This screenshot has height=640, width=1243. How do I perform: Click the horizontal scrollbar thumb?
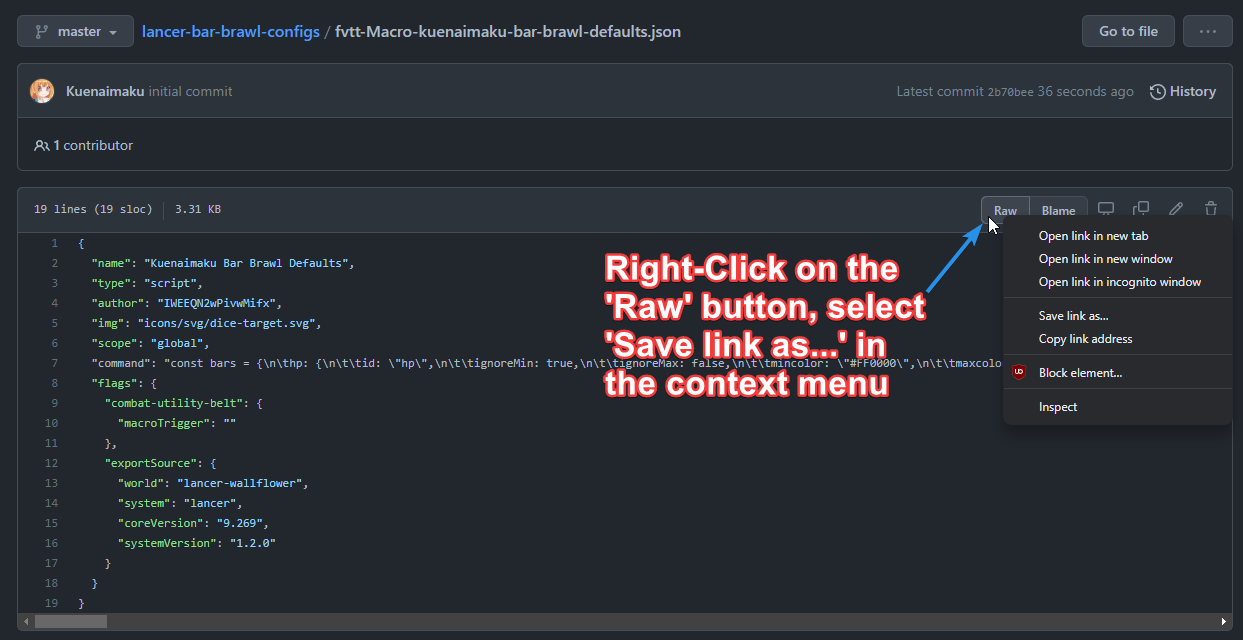tap(70, 621)
